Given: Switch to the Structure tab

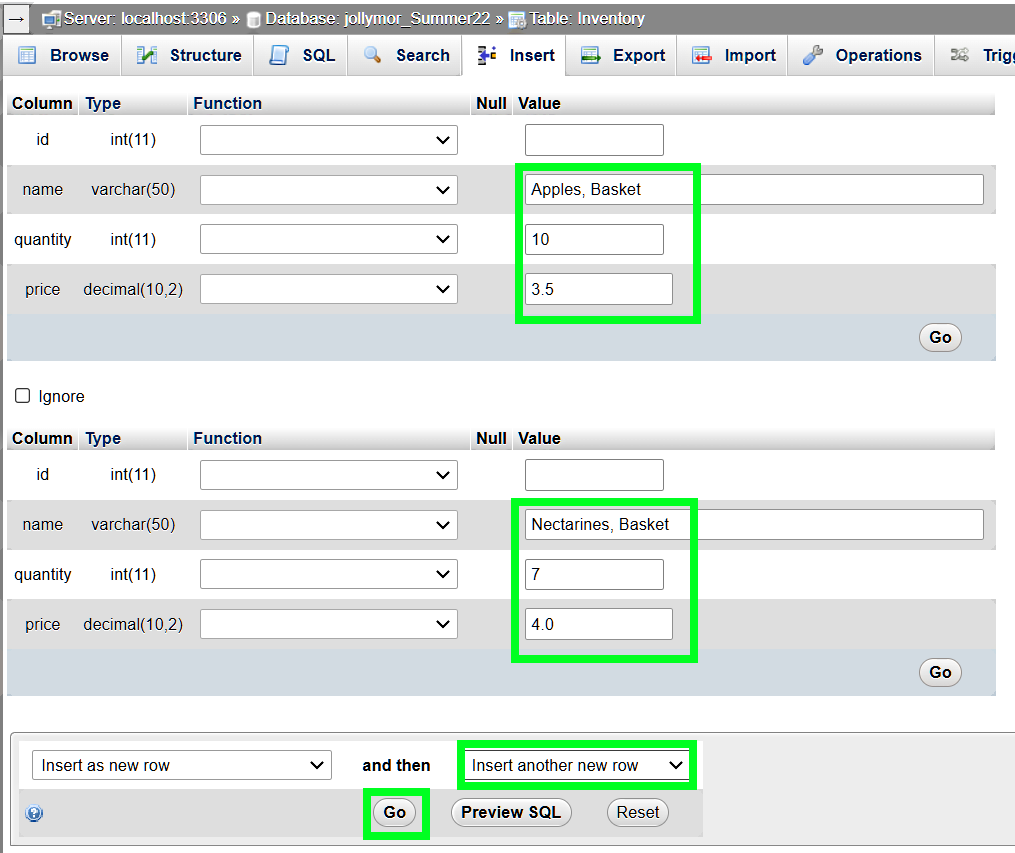Looking at the screenshot, I should 189,55.
